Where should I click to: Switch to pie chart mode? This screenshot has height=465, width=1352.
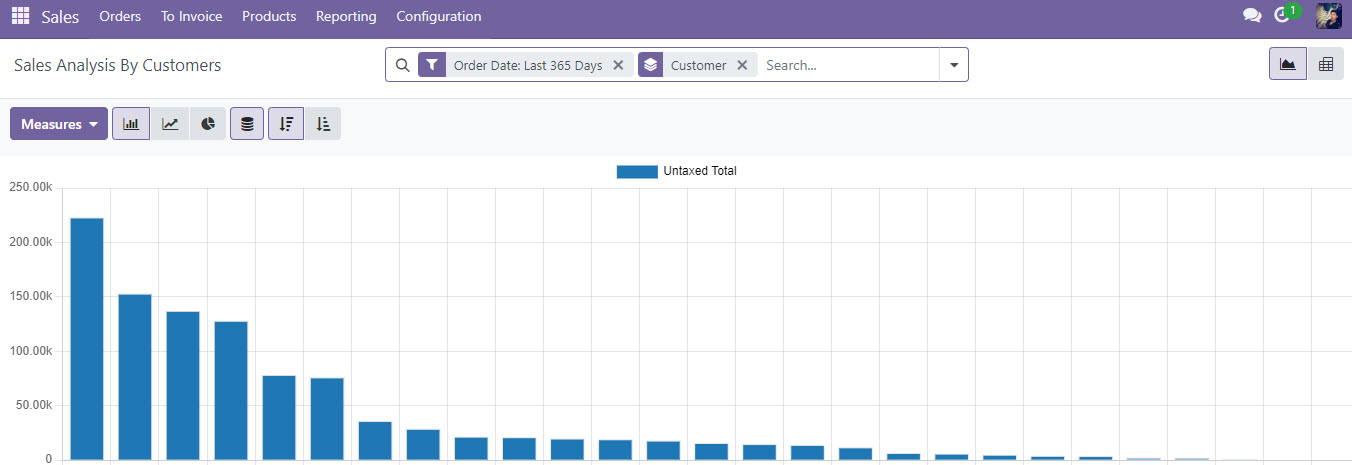[208, 124]
